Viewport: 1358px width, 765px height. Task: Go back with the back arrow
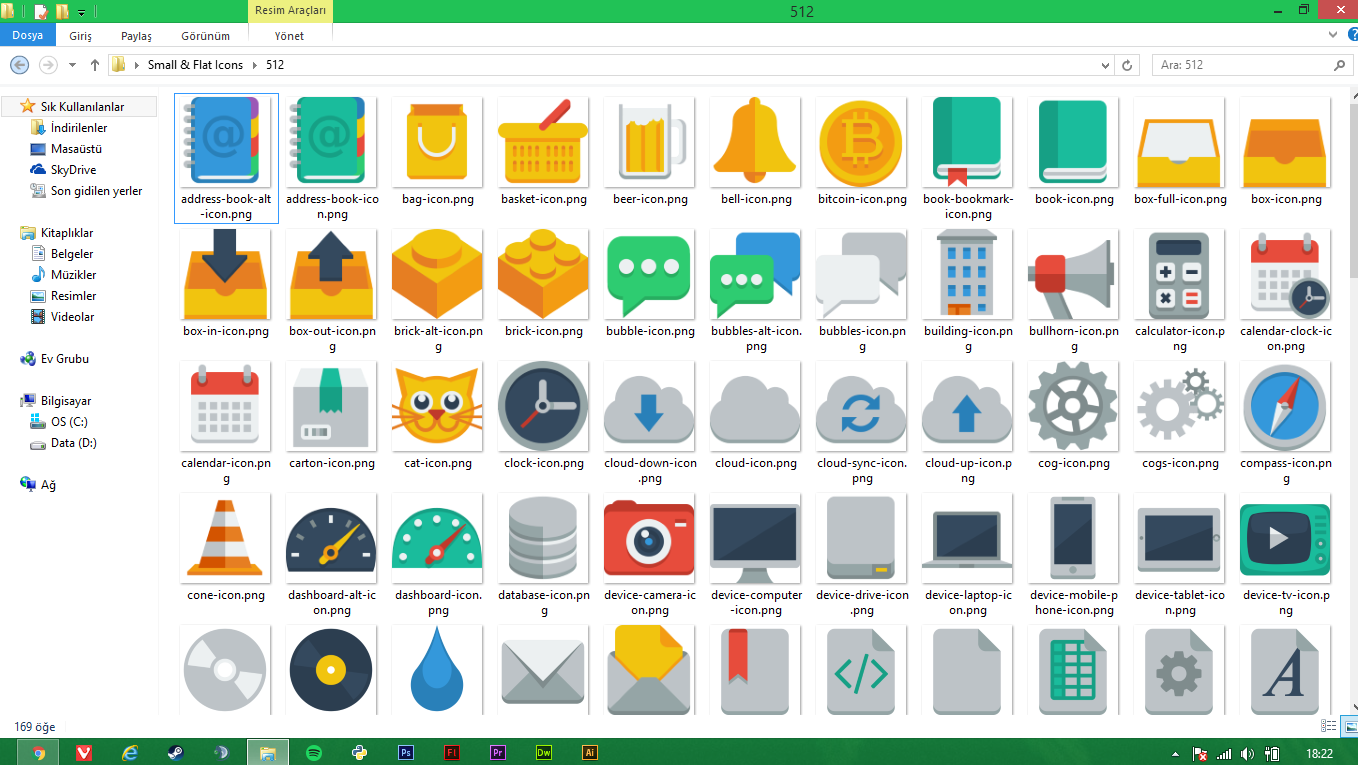[19, 65]
